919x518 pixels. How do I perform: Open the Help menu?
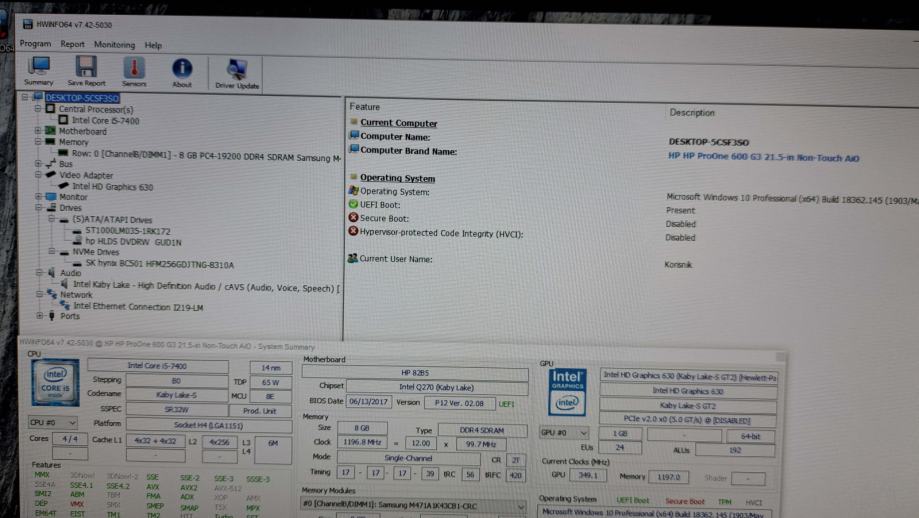pyautogui.click(x=153, y=45)
